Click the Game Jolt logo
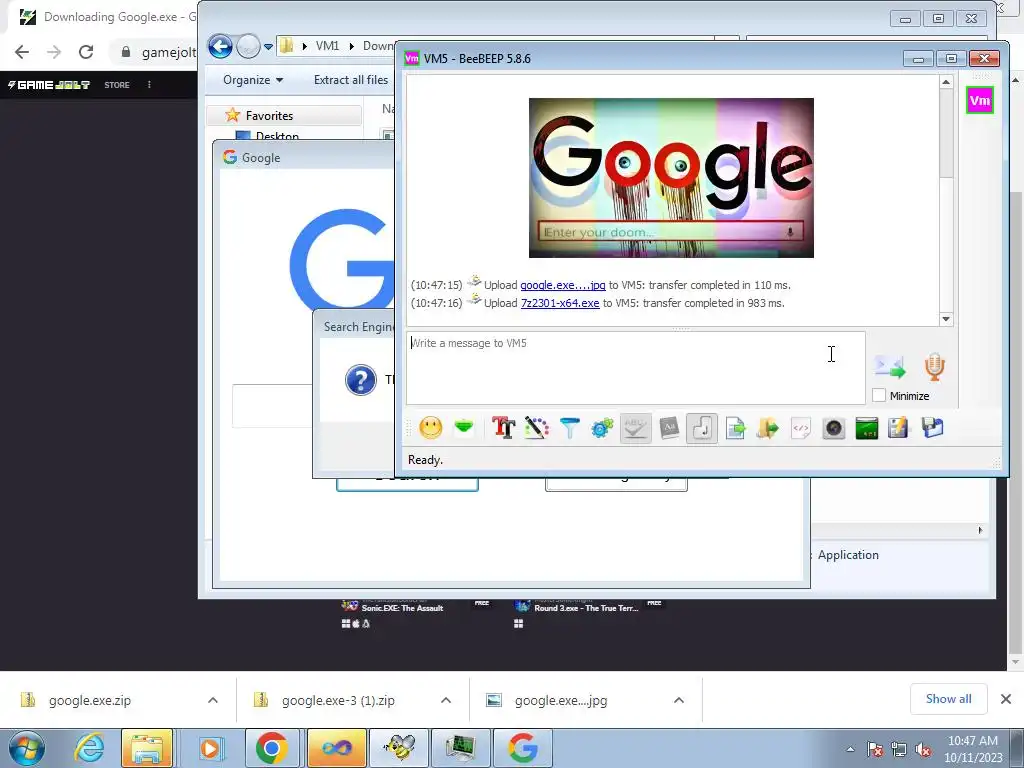Viewport: 1024px width, 768px height. pos(49,85)
